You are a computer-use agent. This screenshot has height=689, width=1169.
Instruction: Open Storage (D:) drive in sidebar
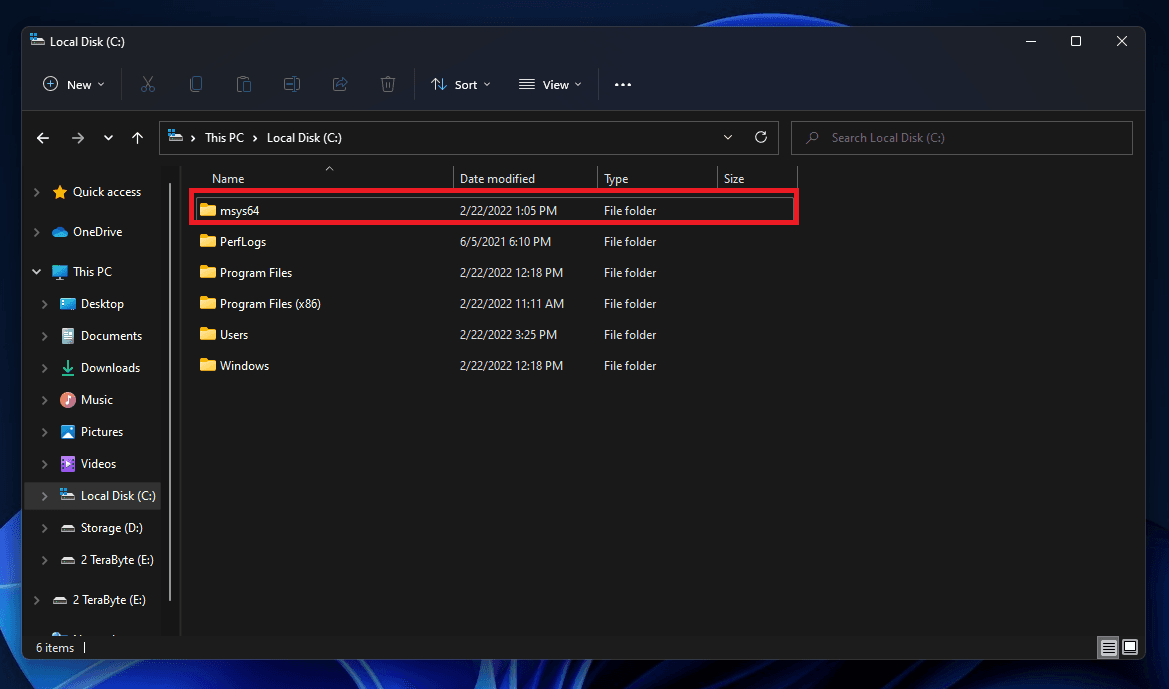[x=112, y=528]
